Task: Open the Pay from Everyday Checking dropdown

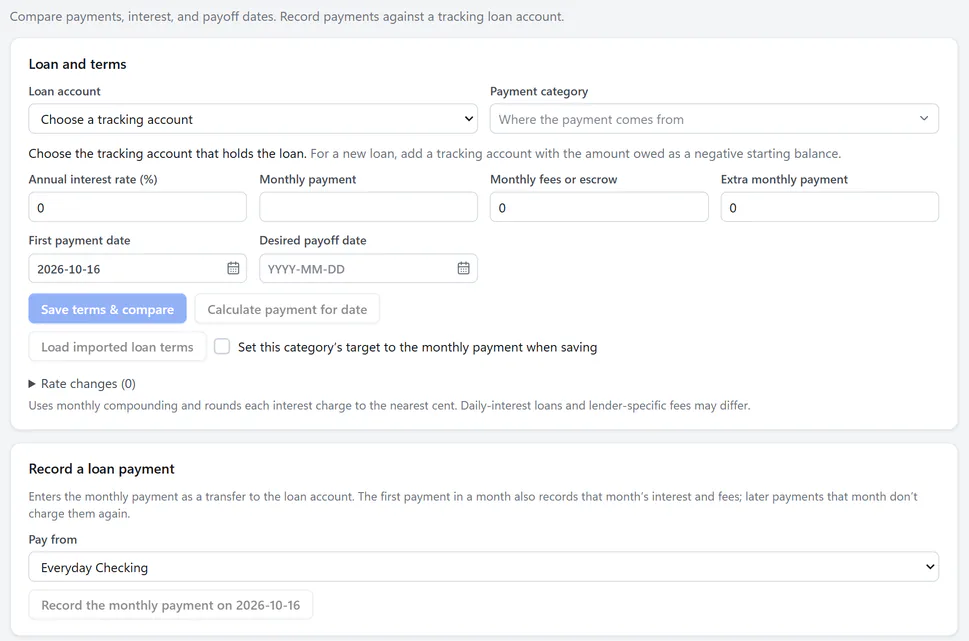Action: [x=483, y=567]
